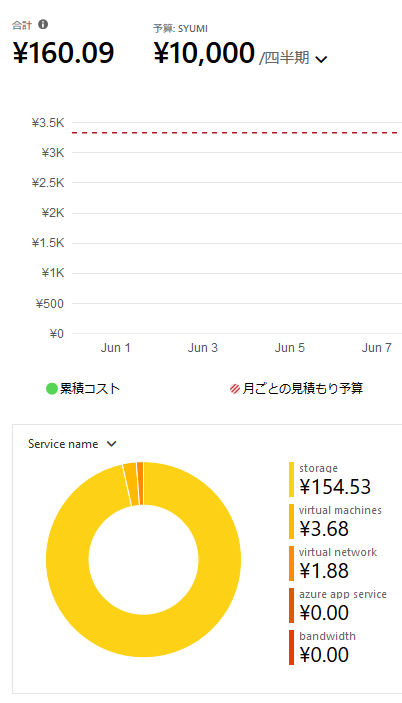The width and height of the screenshot is (402, 703).
Task: Toggle the 月ごとの見積もり予算 legend entry
Action: click(296, 388)
